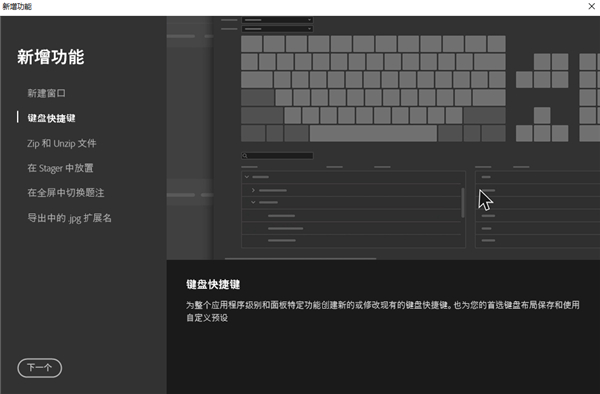Click the command list vertical scrollbar
This screenshot has width=600, height=394.
coord(463,203)
